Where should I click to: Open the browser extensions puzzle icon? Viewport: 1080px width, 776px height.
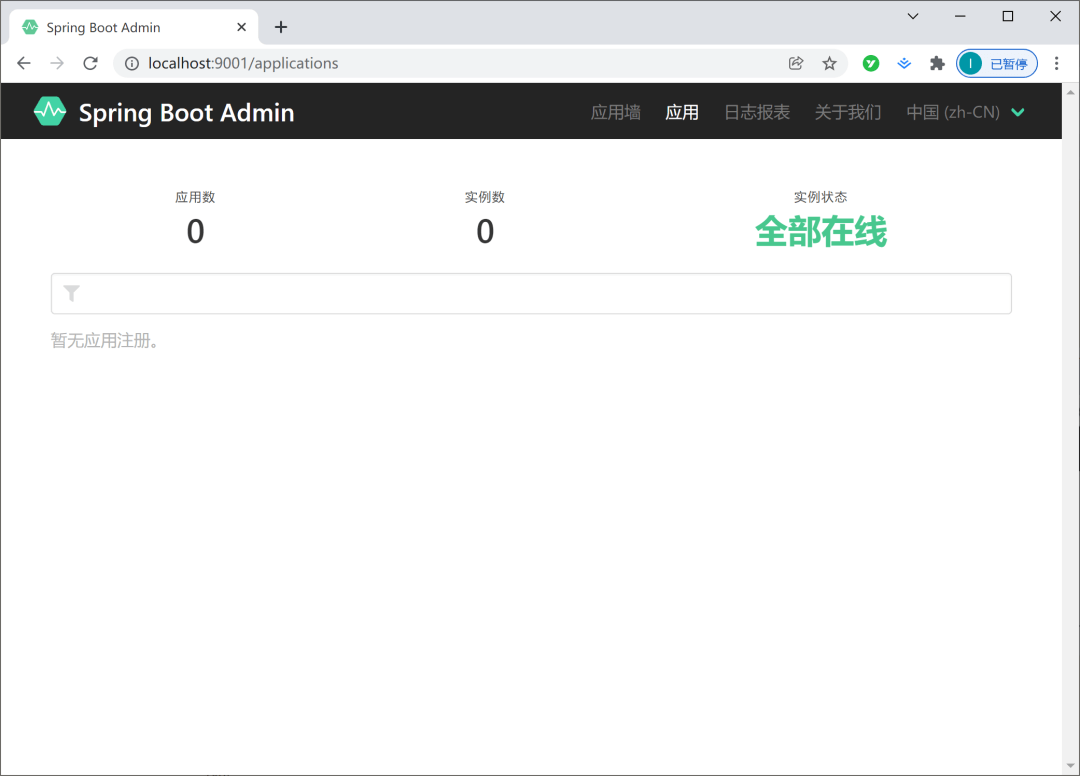coord(937,62)
